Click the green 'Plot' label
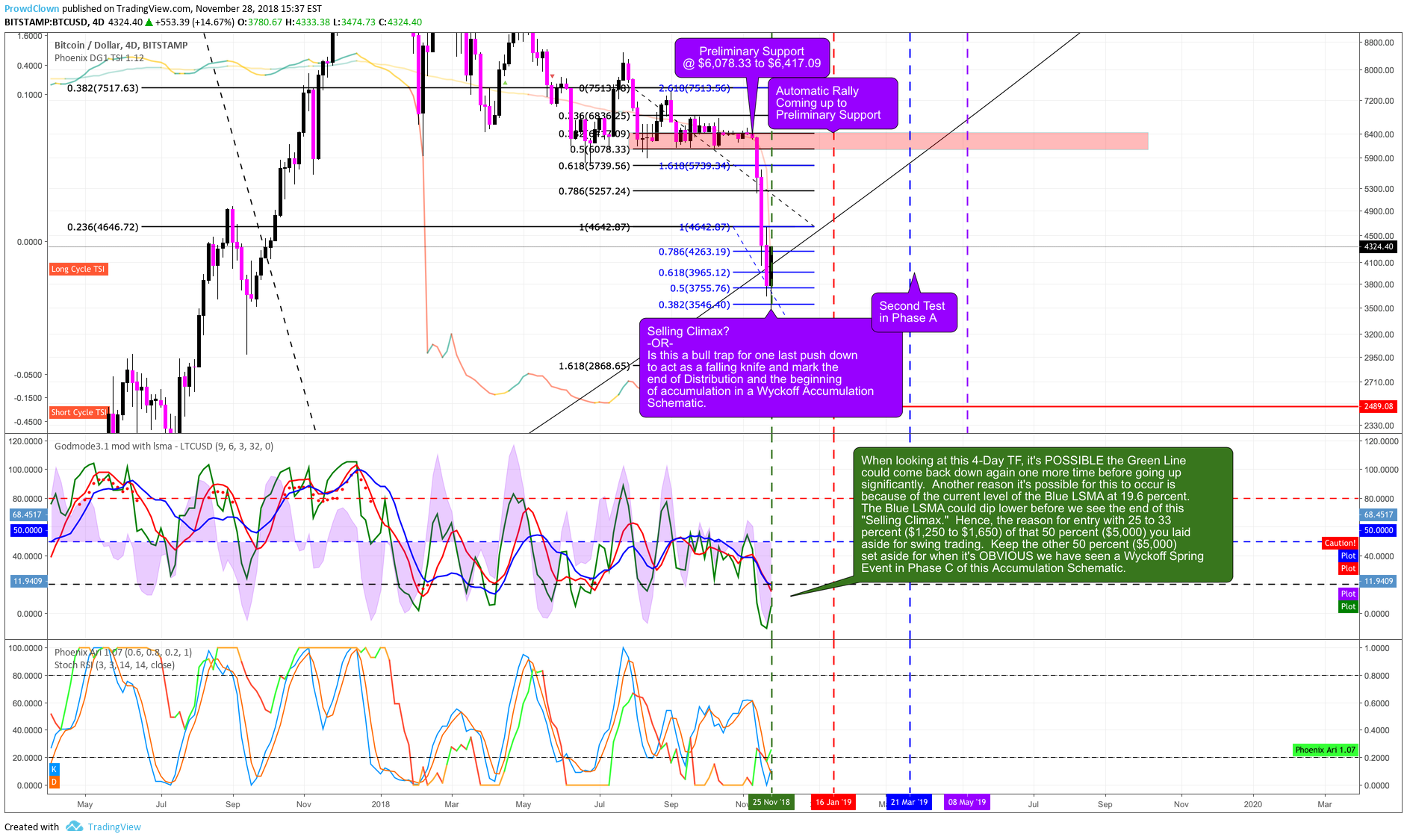 tap(1348, 606)
